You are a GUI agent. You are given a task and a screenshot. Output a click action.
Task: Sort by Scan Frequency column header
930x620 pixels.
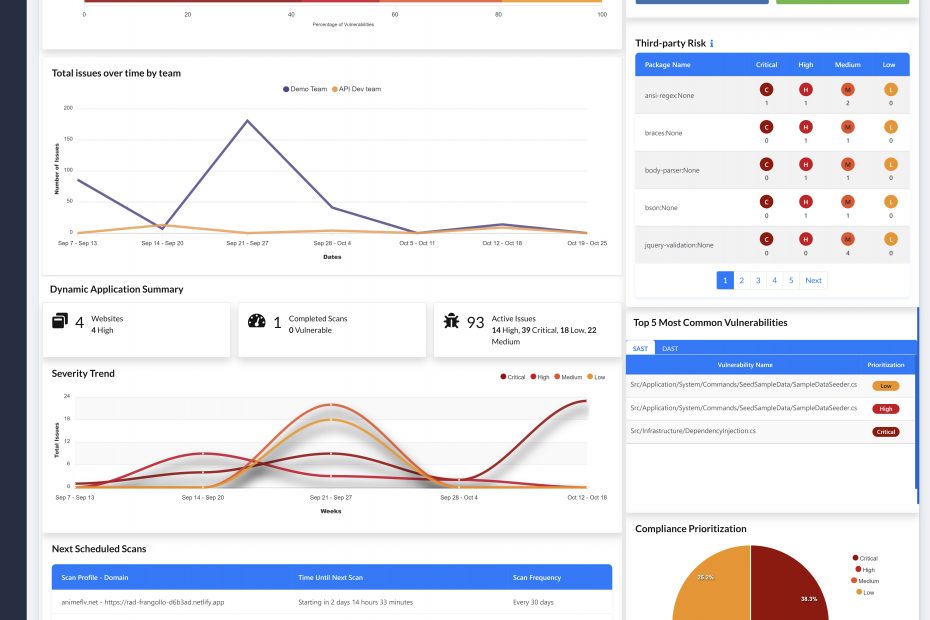pos(537,577)
